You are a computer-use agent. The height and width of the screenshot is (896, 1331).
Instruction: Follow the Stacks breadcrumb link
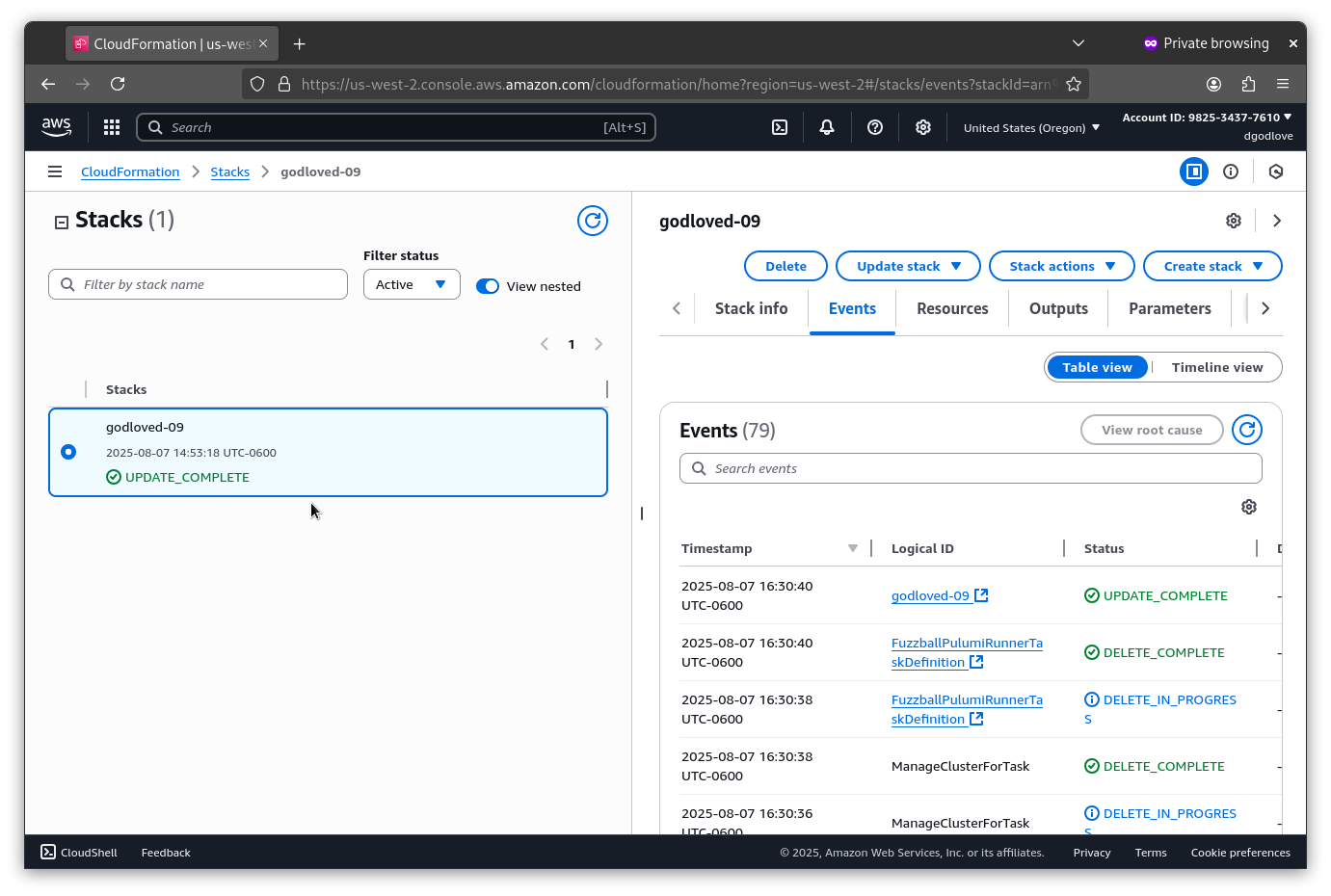[x=229, y=171]
